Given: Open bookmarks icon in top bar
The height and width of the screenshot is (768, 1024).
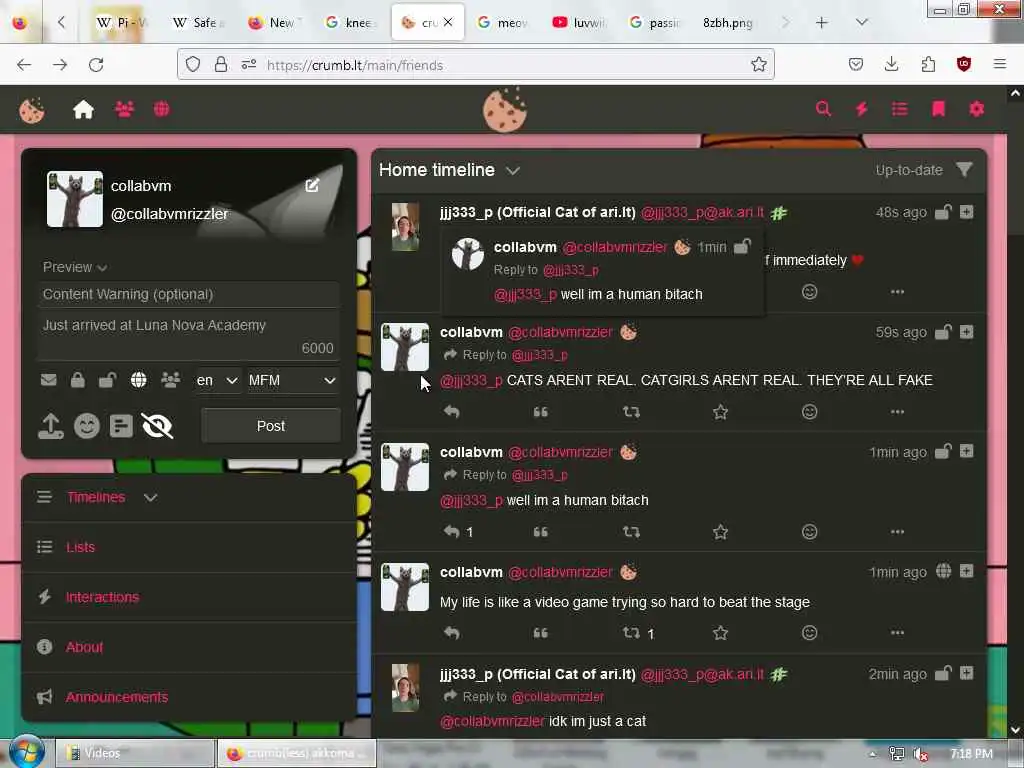Looking at the screenshot, I should coord(938,108).
